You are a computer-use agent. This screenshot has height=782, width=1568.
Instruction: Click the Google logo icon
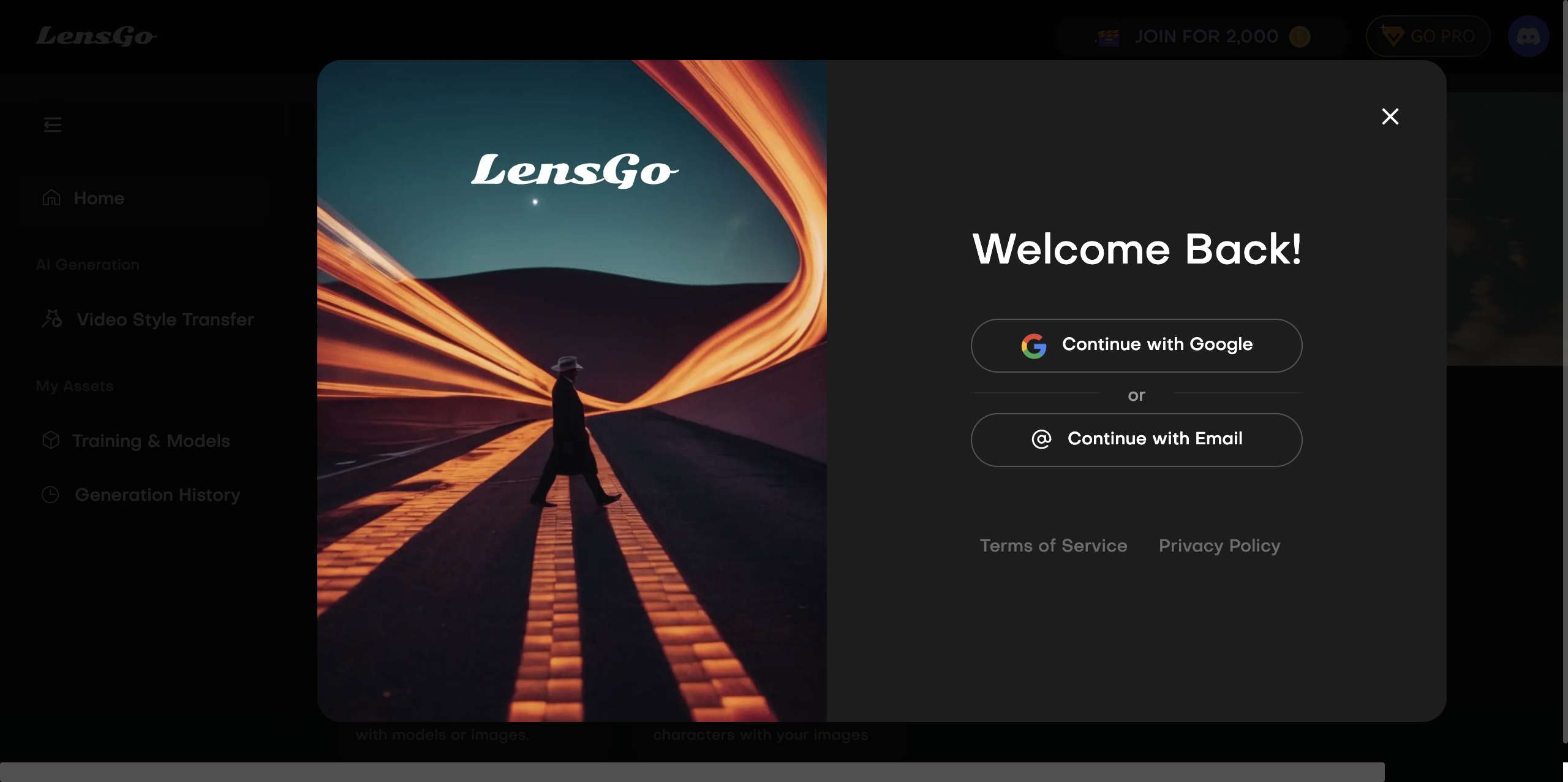tap(1033, 346)
